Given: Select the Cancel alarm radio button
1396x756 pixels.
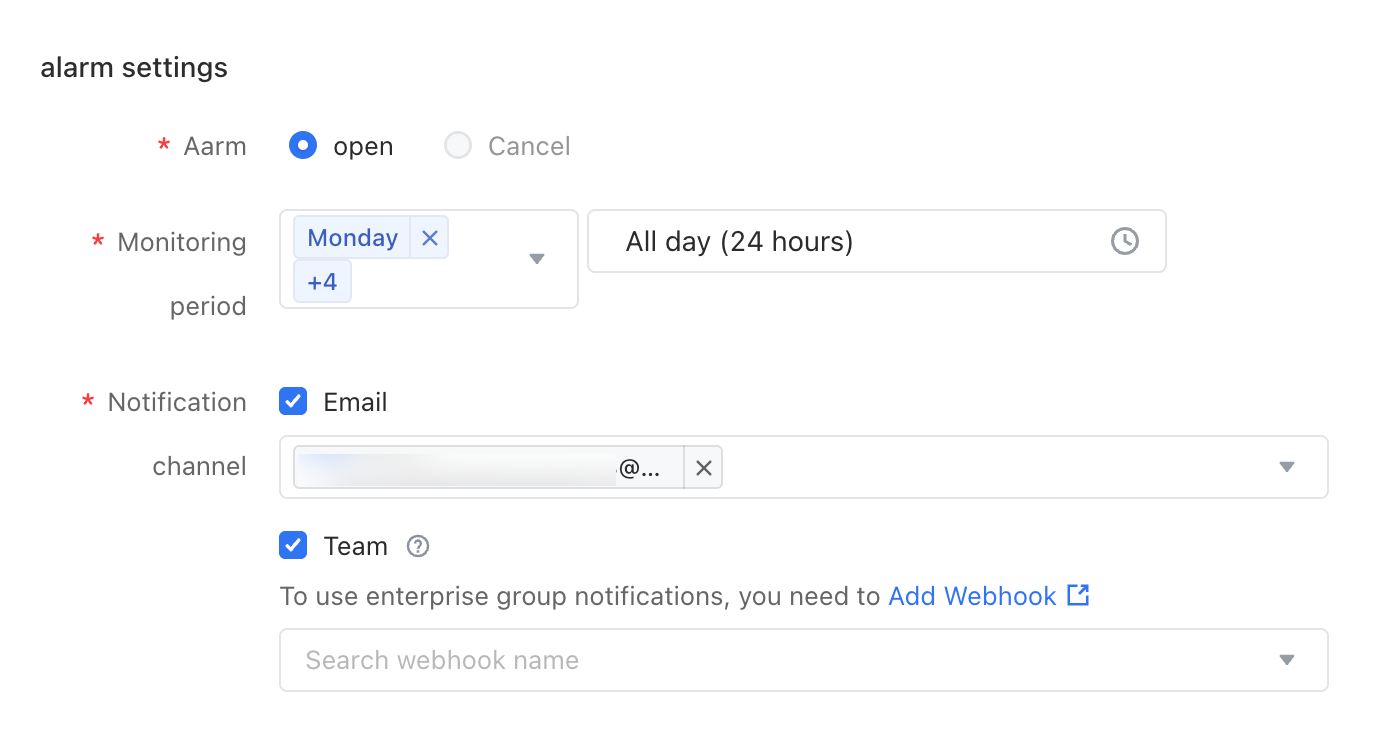Looking at the screenshot, I should 458,146.
